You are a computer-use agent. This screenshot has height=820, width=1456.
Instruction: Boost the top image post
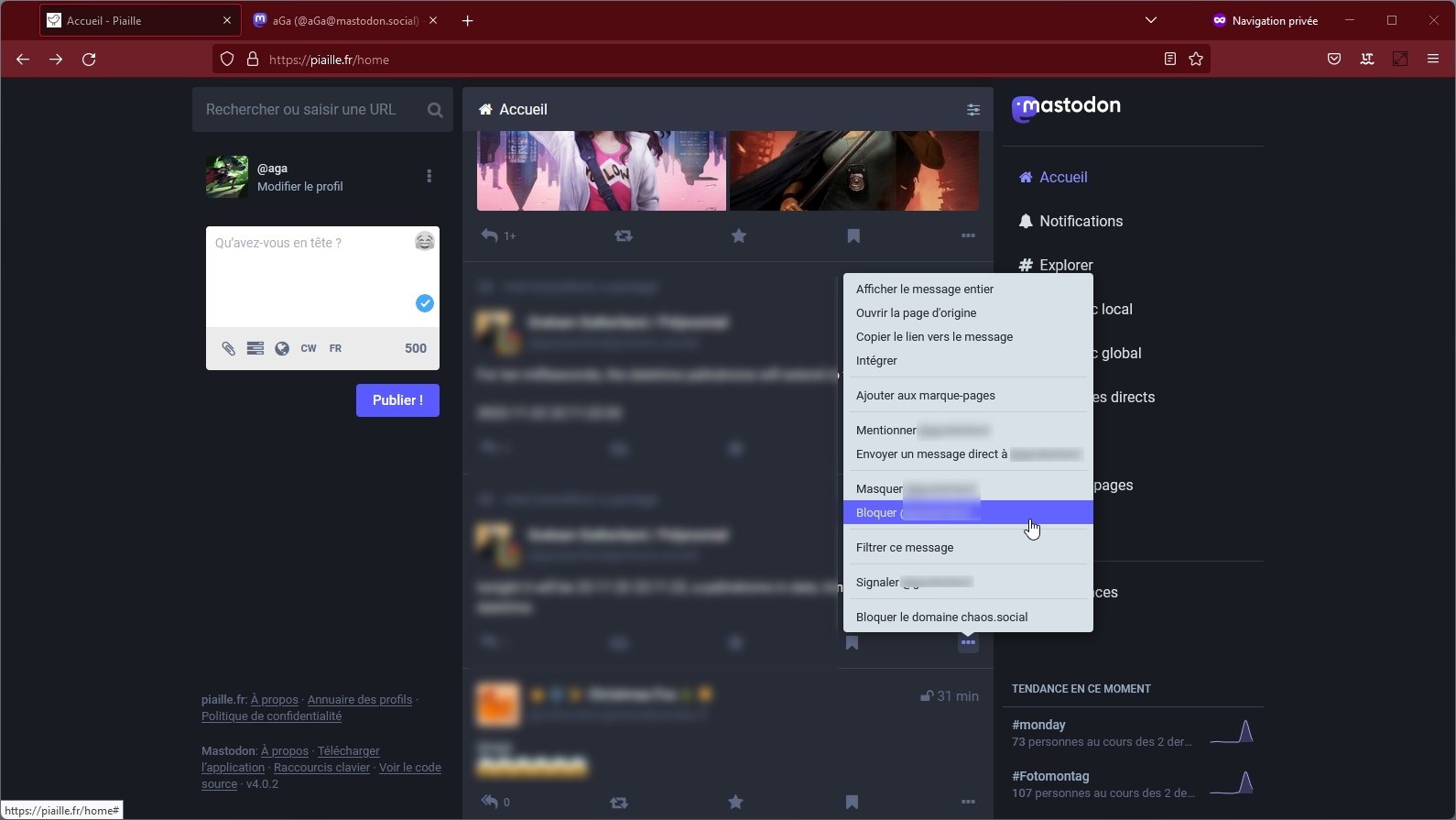(x=624, y=235)
